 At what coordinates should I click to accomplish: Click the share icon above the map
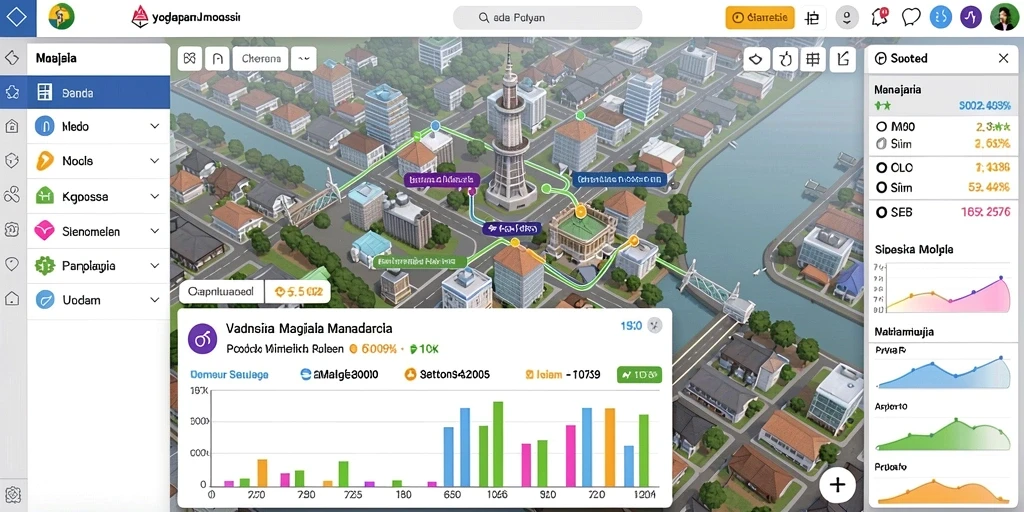pyautogui.click(x=842, y=59)
